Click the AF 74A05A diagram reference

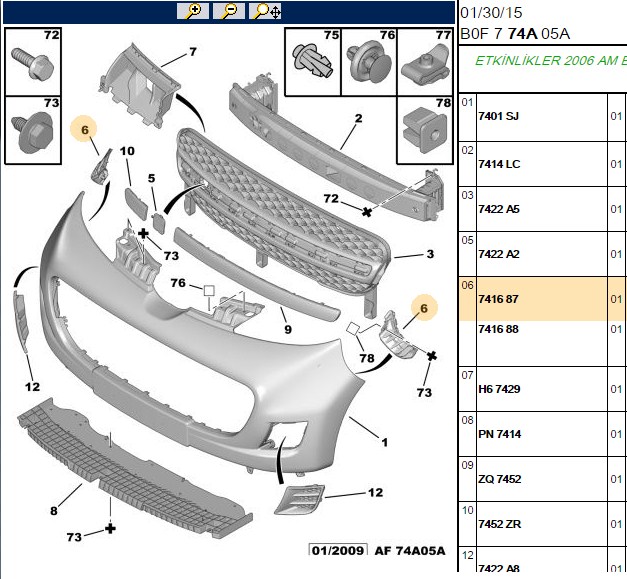pos(410,551)
